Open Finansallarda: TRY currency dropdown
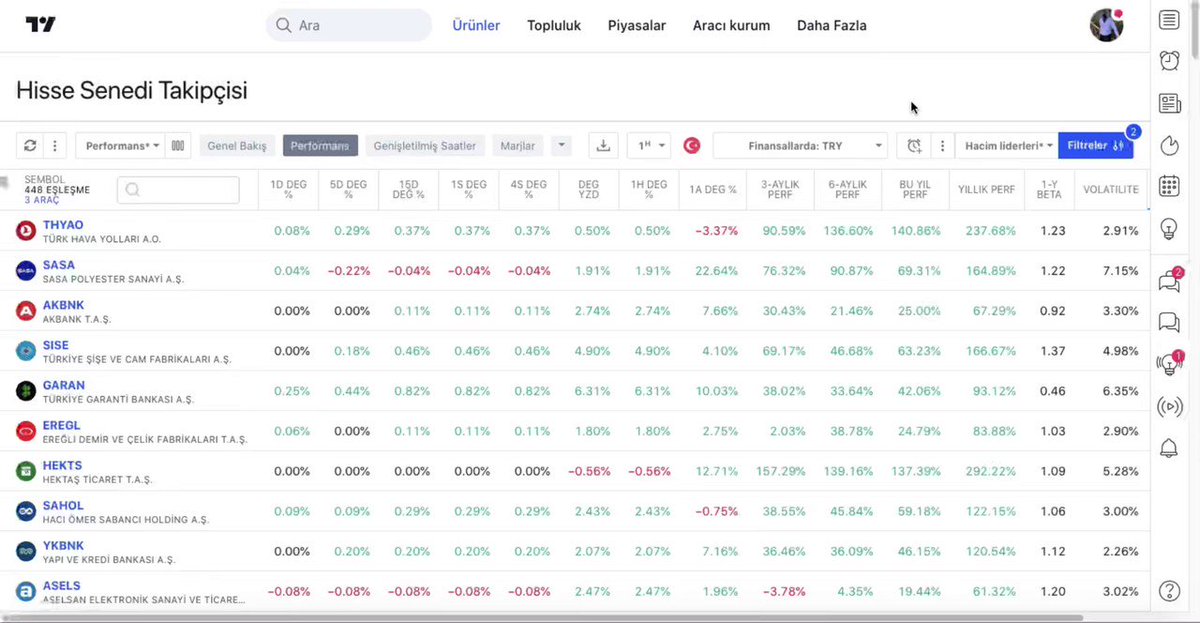Viewport: 1200px width, 623px height. click(800, 146)
